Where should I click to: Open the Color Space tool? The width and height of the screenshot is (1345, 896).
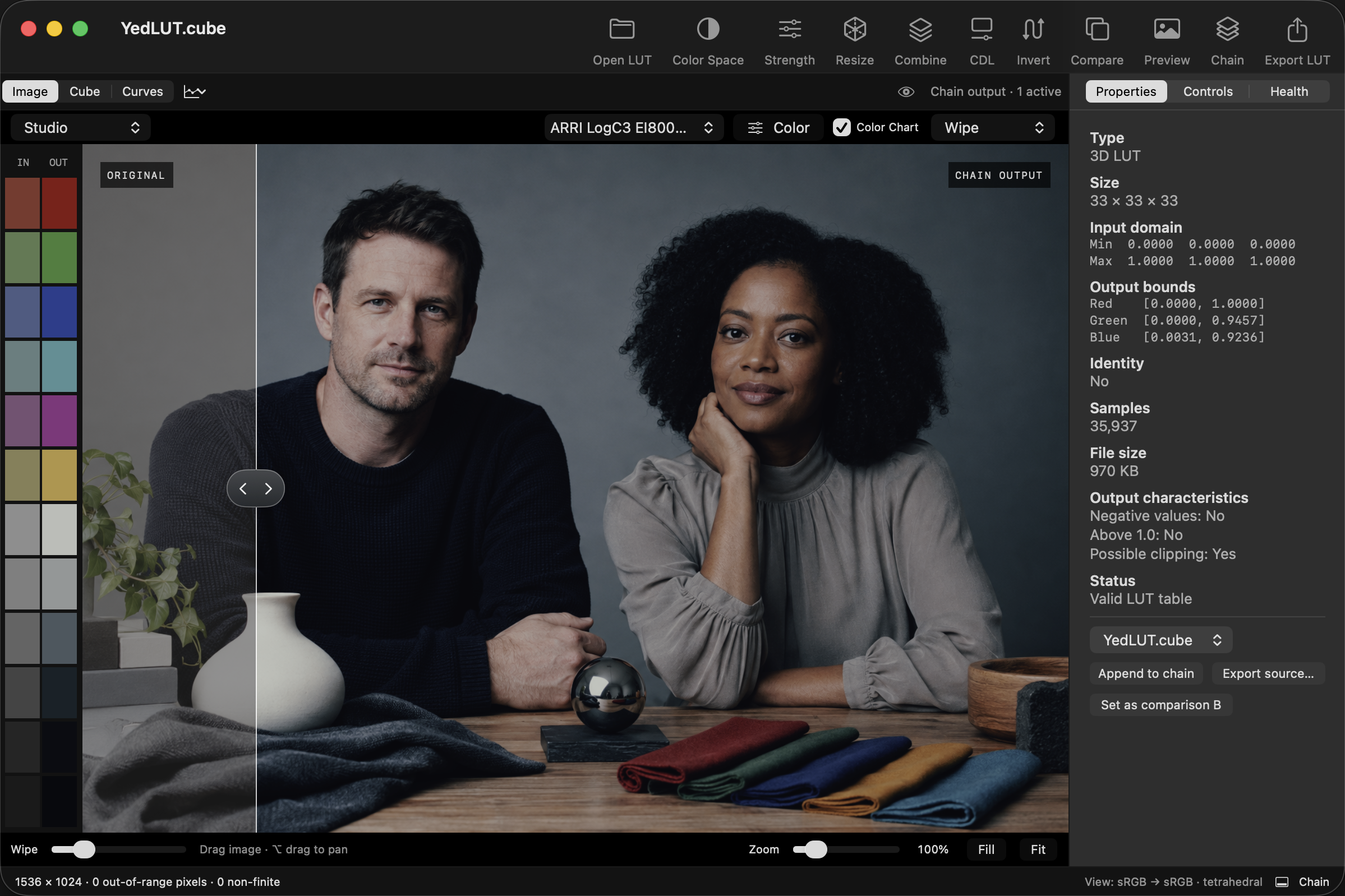point(708,41)
